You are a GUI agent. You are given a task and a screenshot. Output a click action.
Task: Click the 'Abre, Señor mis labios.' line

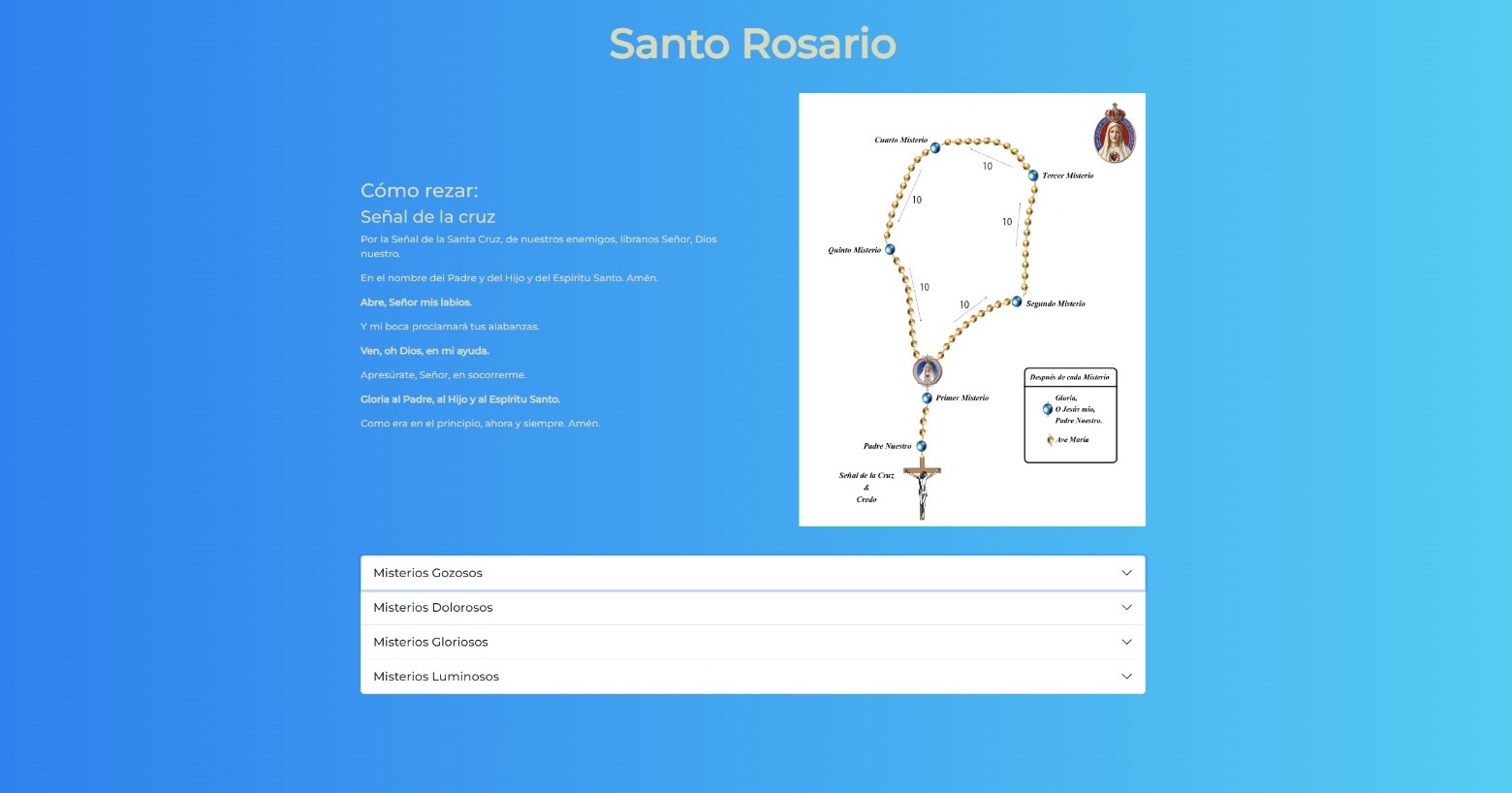click(x=416, y=302)
